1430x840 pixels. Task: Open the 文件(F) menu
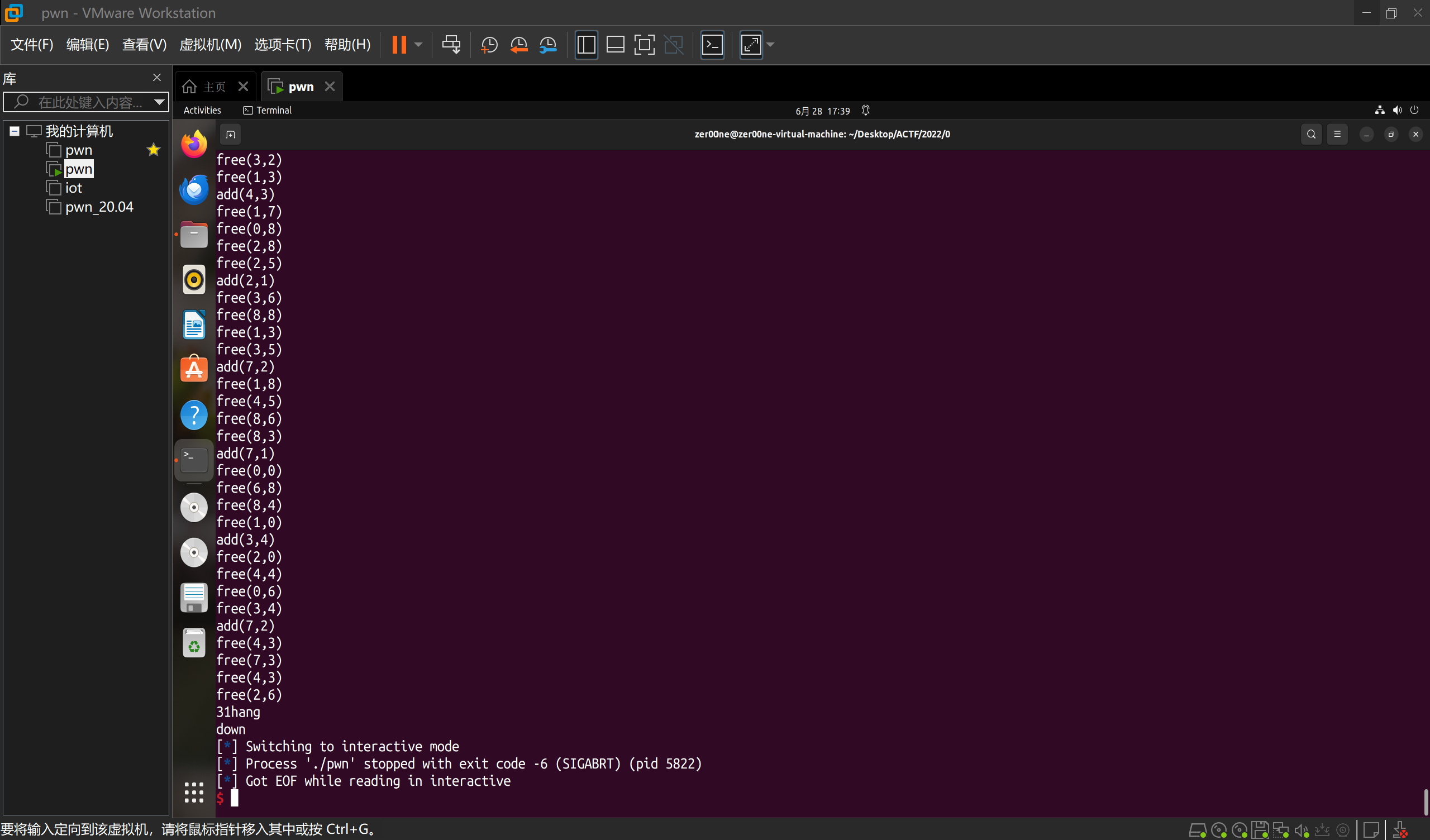(32, 44)
